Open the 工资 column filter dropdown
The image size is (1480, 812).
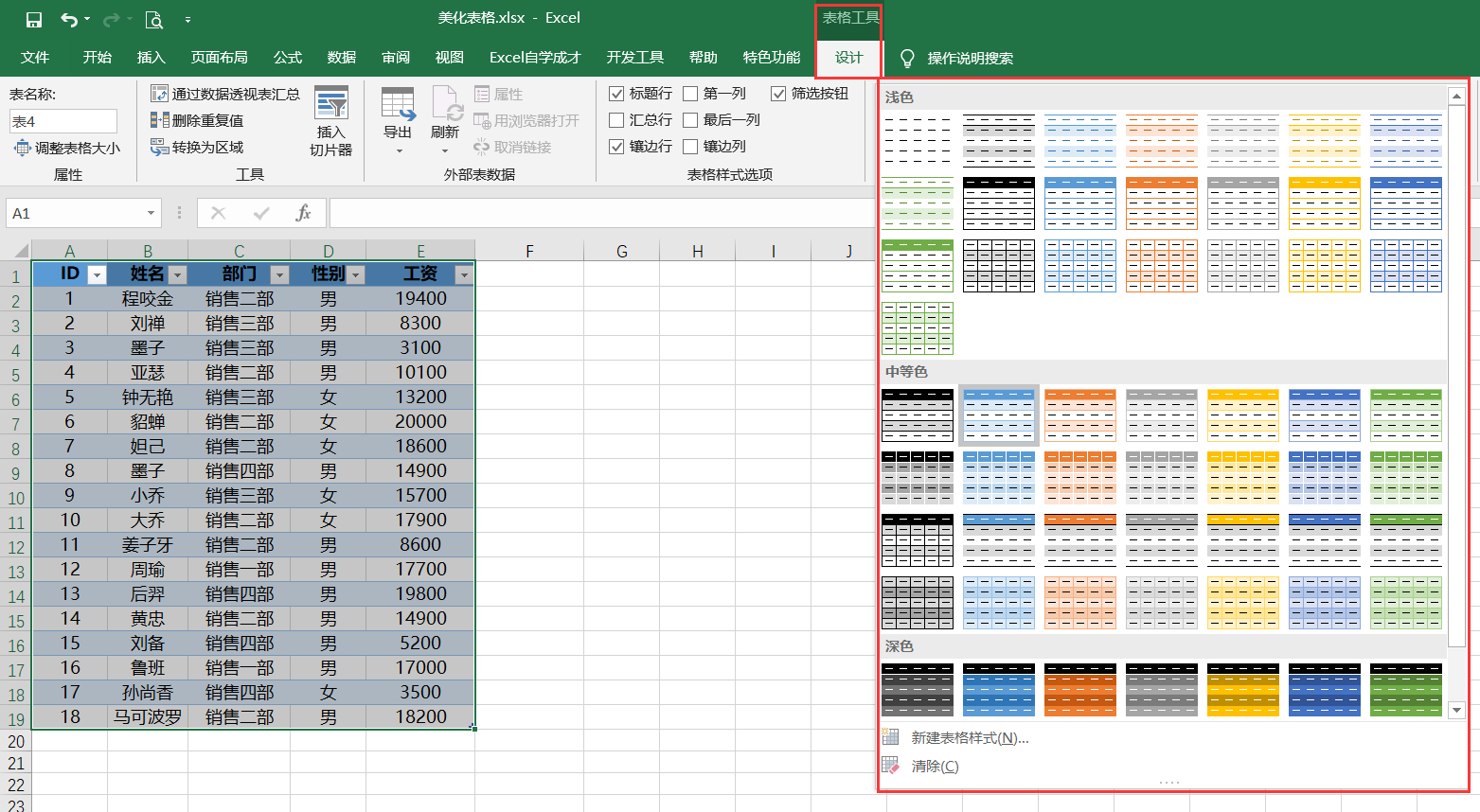463,274
